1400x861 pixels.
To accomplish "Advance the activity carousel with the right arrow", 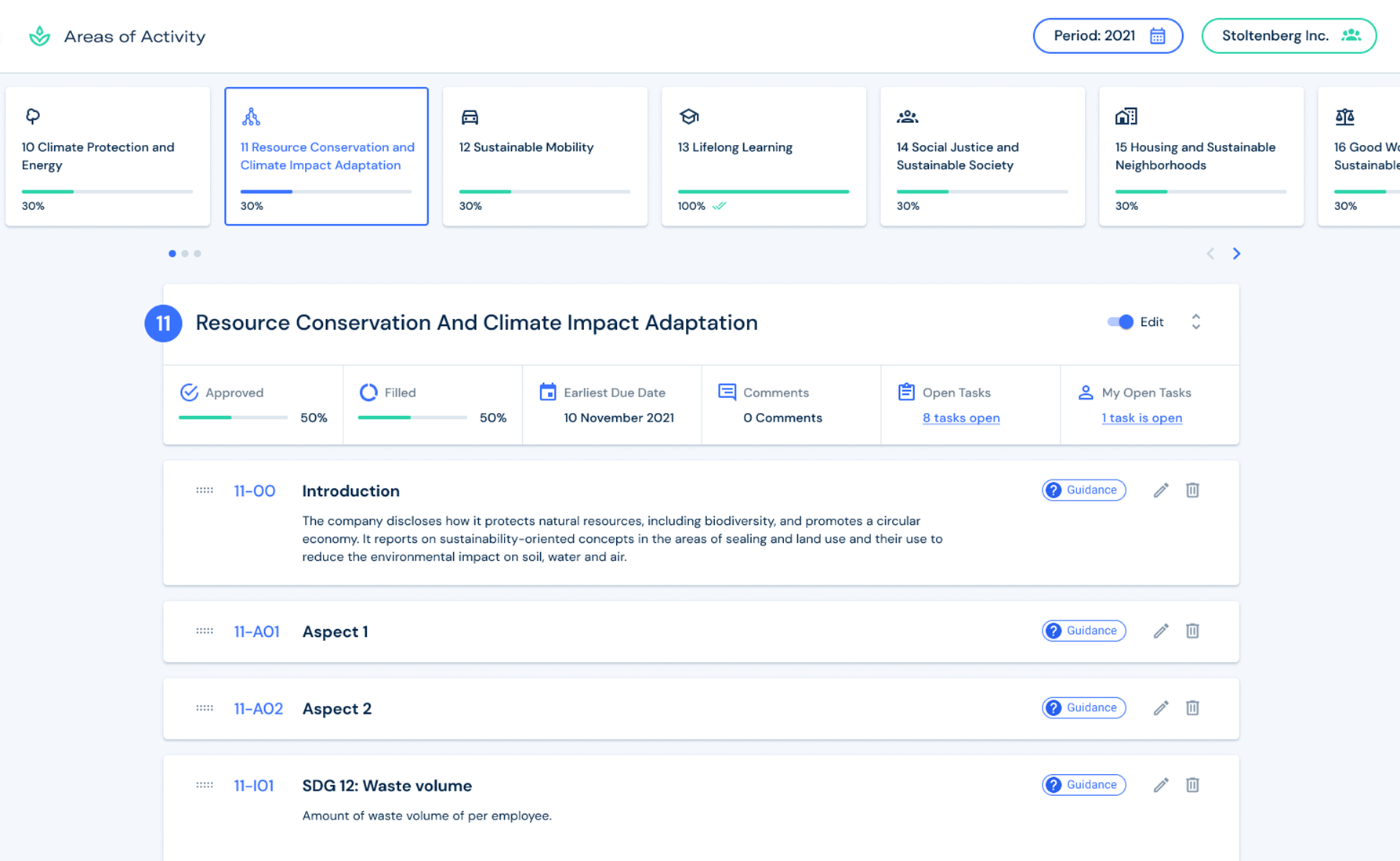I will click(x=1237, y=253).
